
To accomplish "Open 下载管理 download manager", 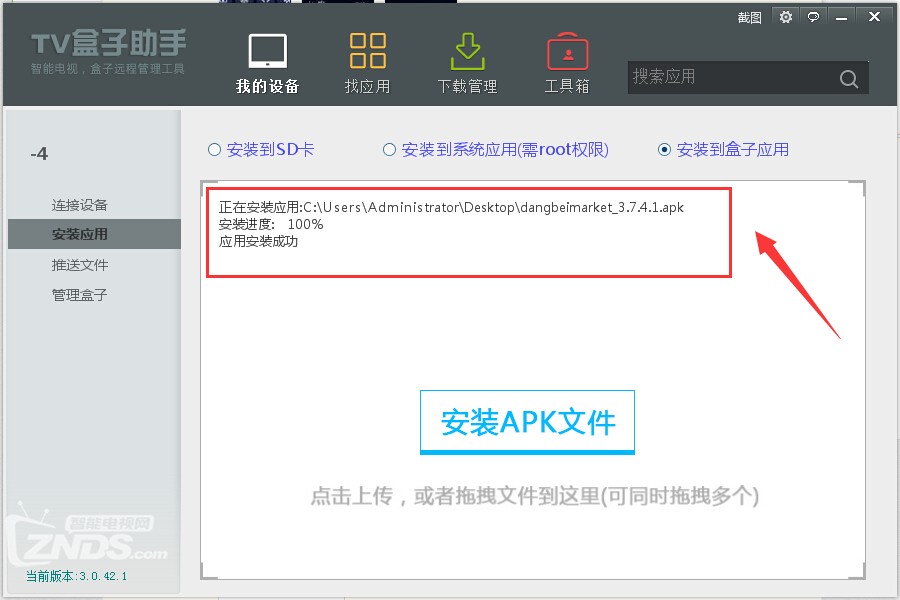I will 466,60.
